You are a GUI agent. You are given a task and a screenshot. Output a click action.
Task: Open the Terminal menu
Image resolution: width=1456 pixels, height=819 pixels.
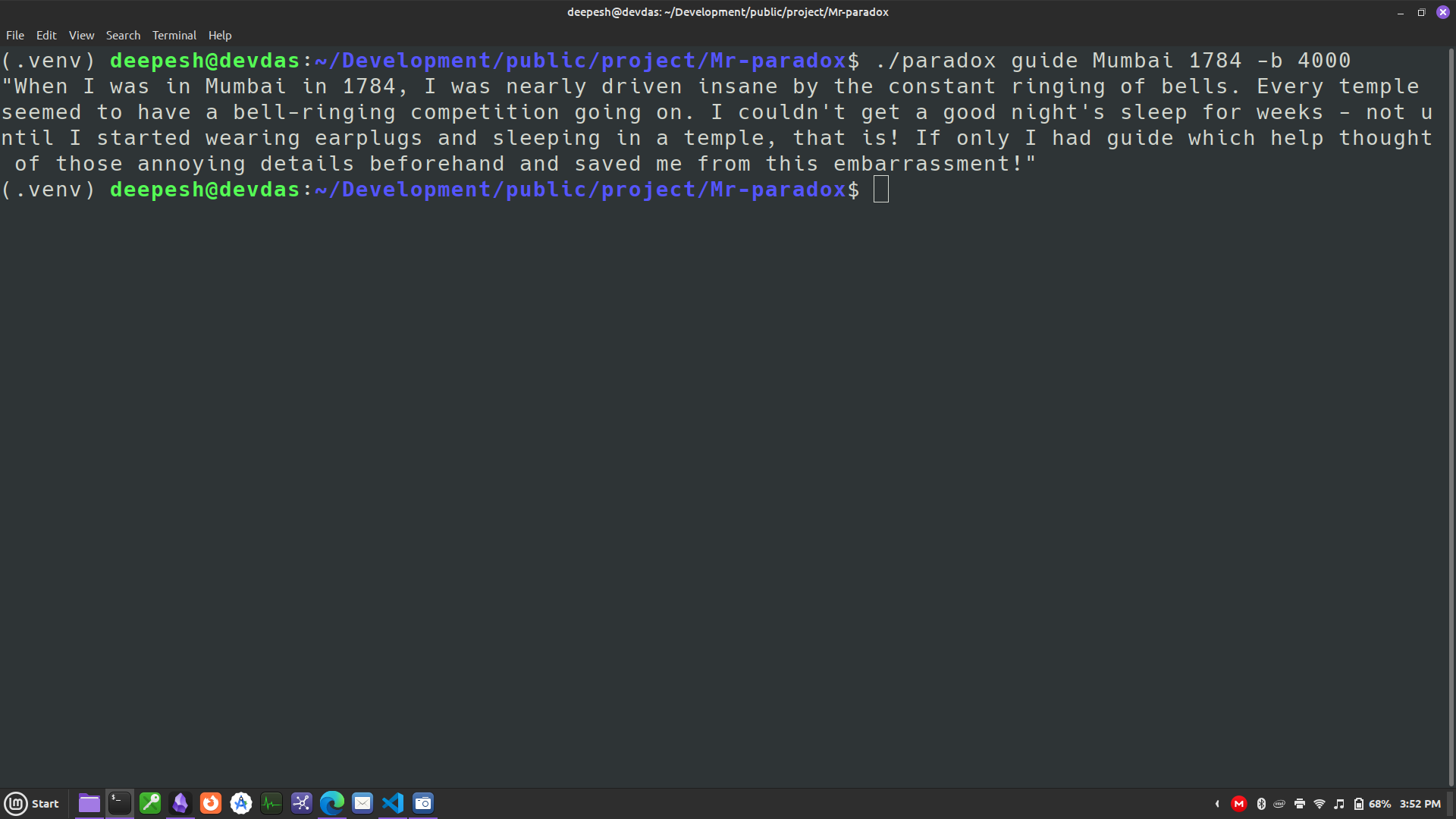174,36
